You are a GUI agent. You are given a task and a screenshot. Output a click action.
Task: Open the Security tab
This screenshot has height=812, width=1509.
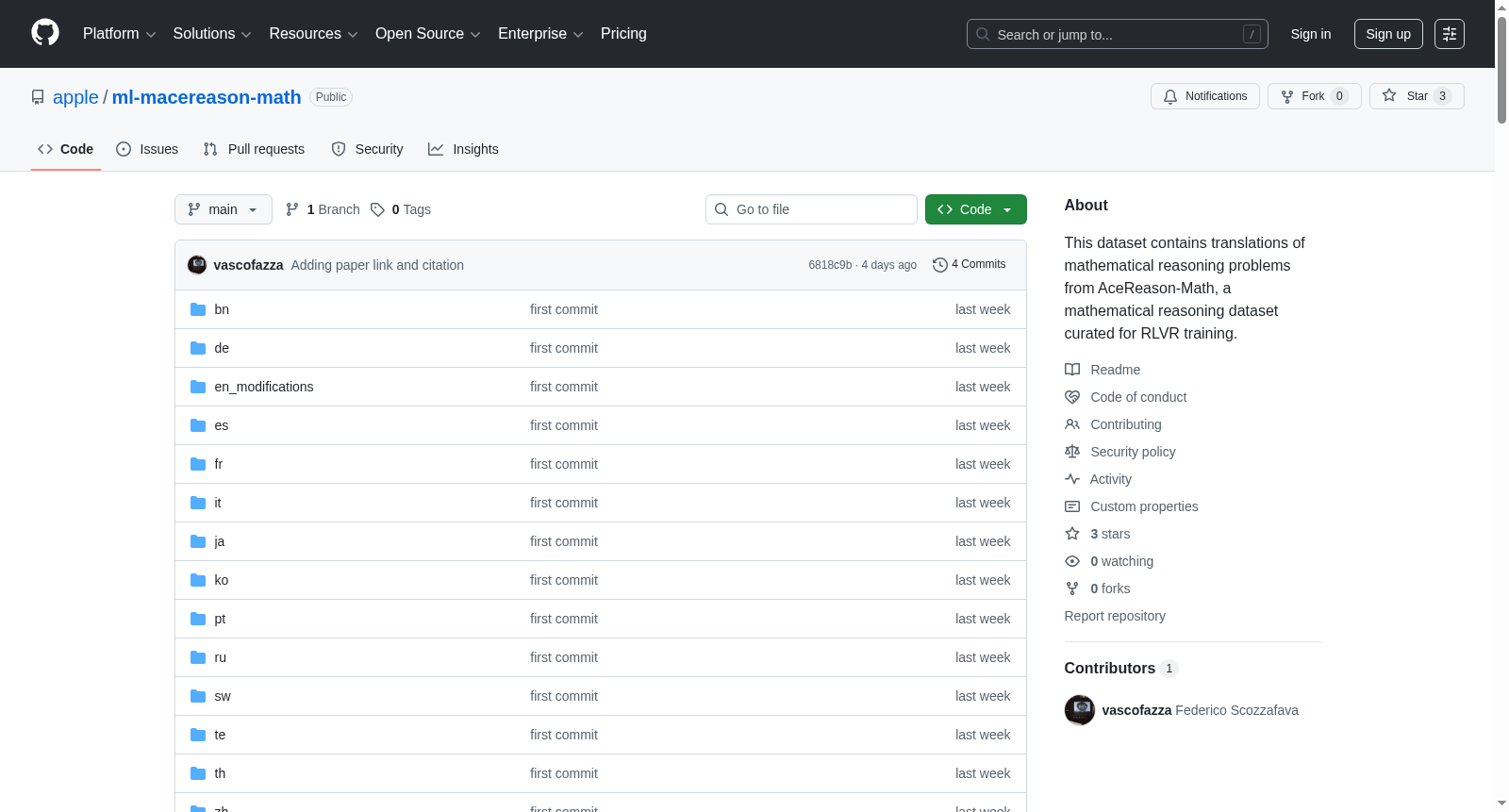367,149
